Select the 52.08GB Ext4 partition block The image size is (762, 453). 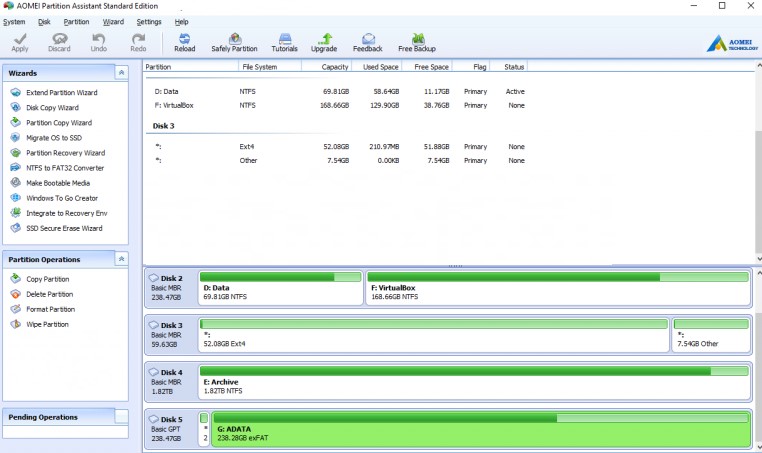click(x=433, y=335)
